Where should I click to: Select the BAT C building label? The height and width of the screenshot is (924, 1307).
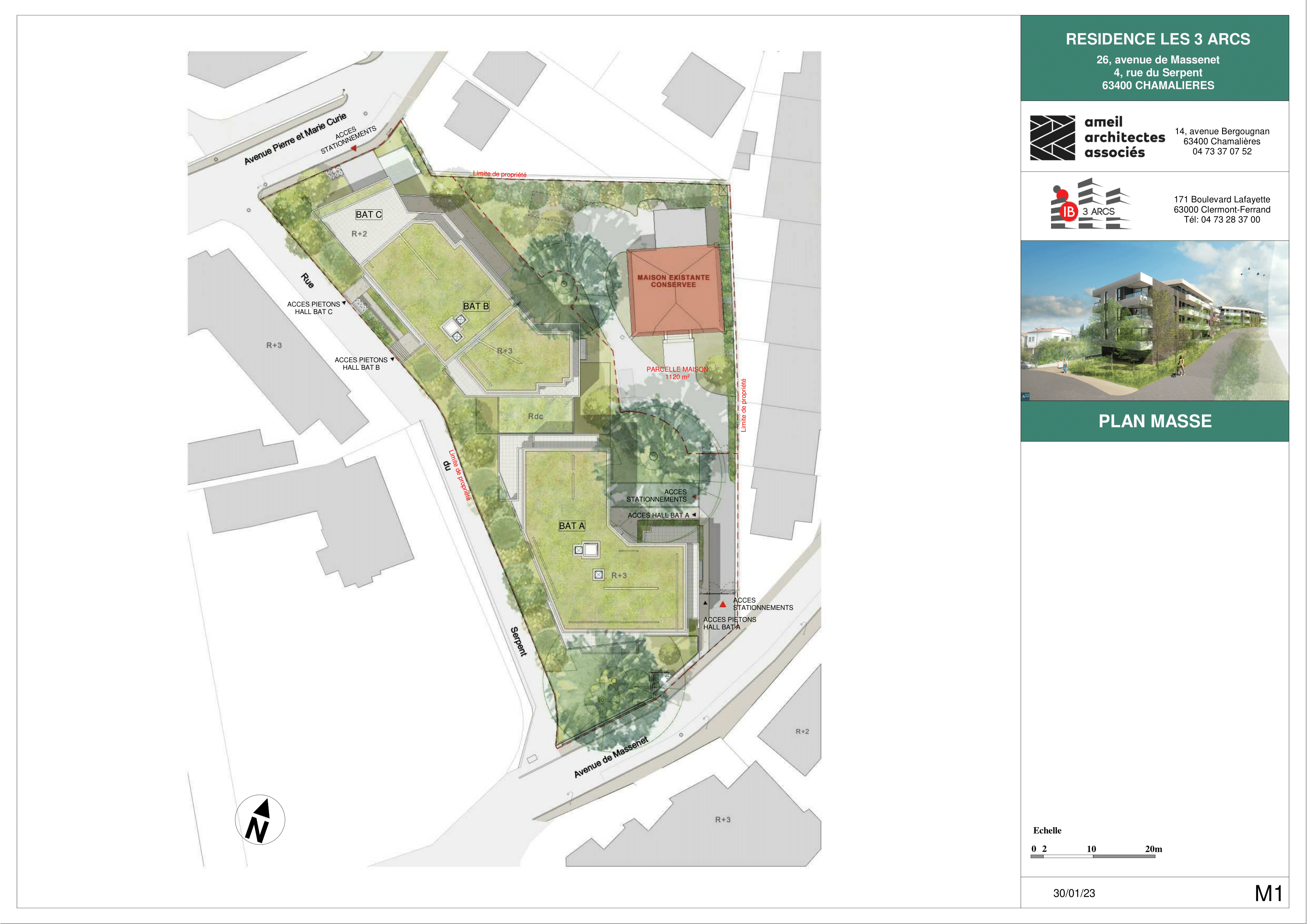click(x=368, y=215)
